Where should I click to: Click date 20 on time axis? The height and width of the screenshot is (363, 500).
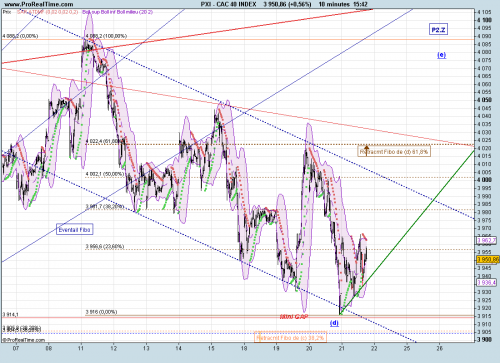coord(309,348)
